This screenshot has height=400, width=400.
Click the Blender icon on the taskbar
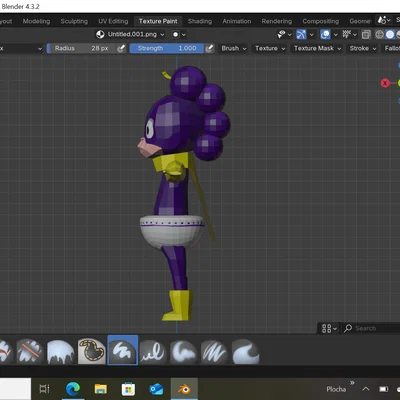click(x=184, y=389)
